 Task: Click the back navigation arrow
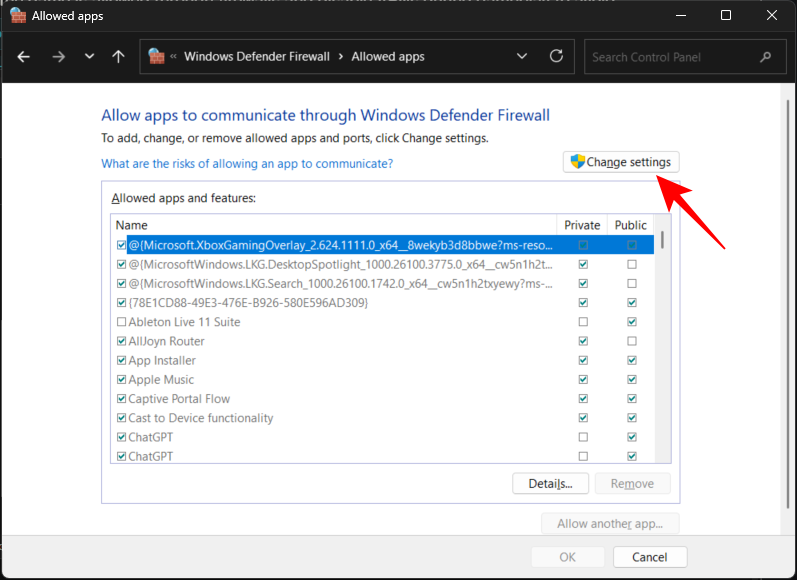(24, 57)
